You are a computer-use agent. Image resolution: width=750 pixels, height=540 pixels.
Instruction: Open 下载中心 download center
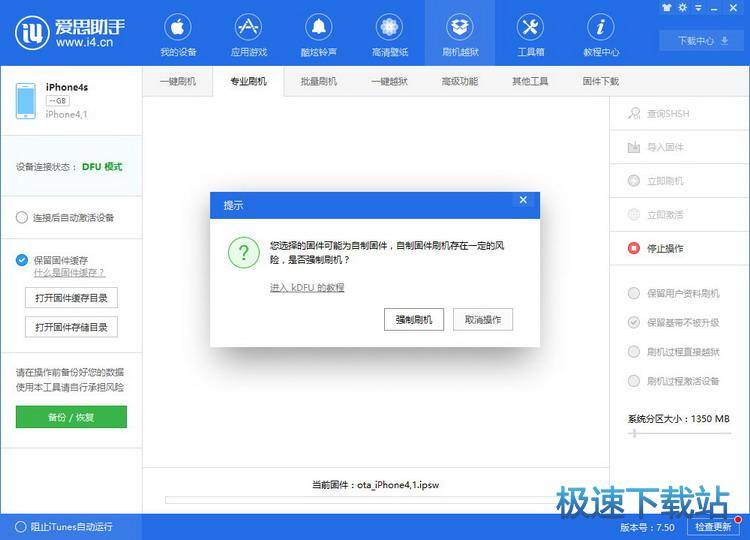702,41
